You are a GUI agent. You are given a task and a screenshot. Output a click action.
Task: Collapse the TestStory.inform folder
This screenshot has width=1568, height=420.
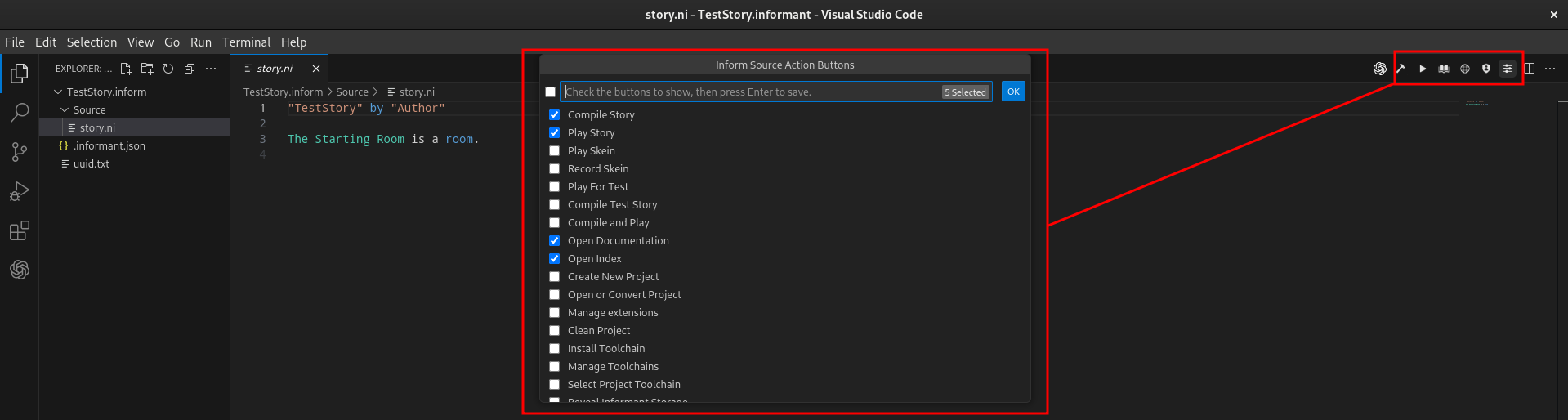pos(58,92)
